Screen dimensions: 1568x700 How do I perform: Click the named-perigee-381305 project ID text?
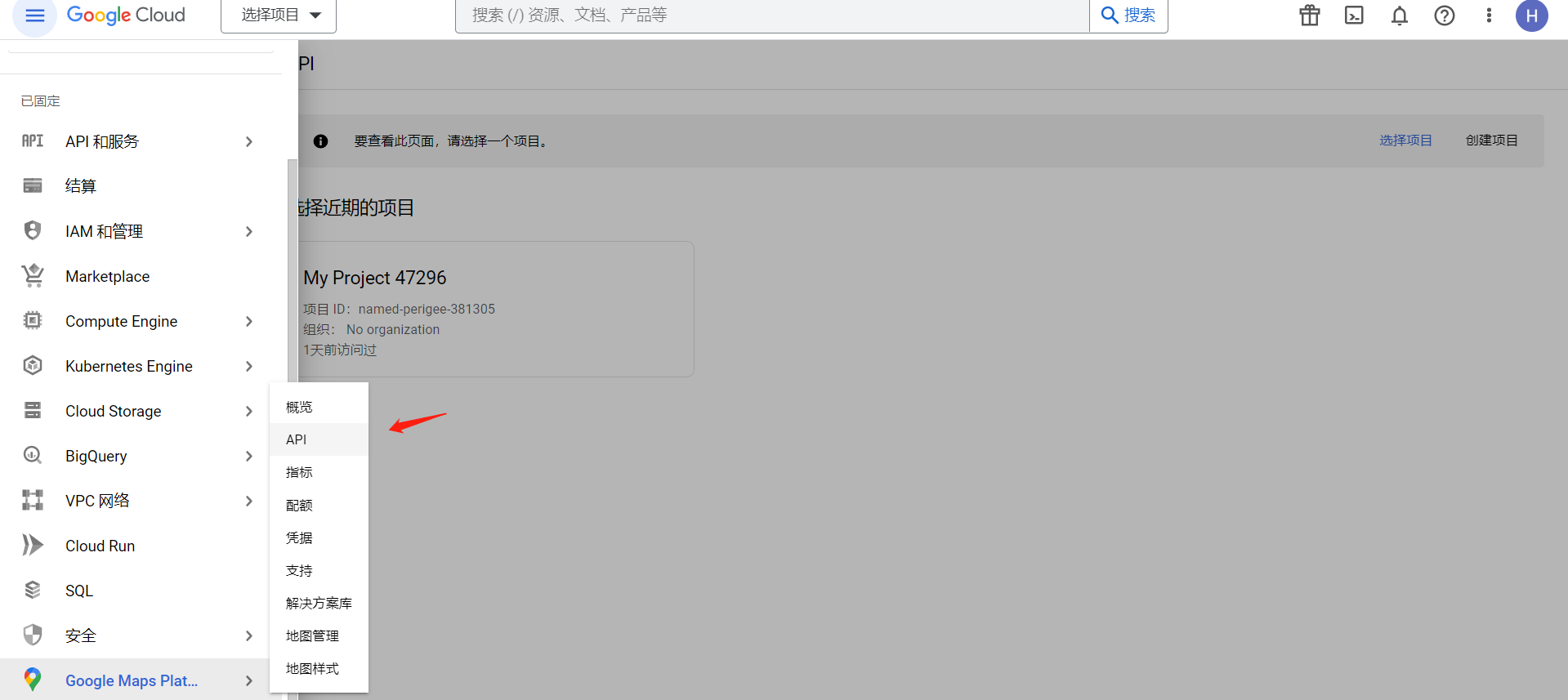click(427, 309)
